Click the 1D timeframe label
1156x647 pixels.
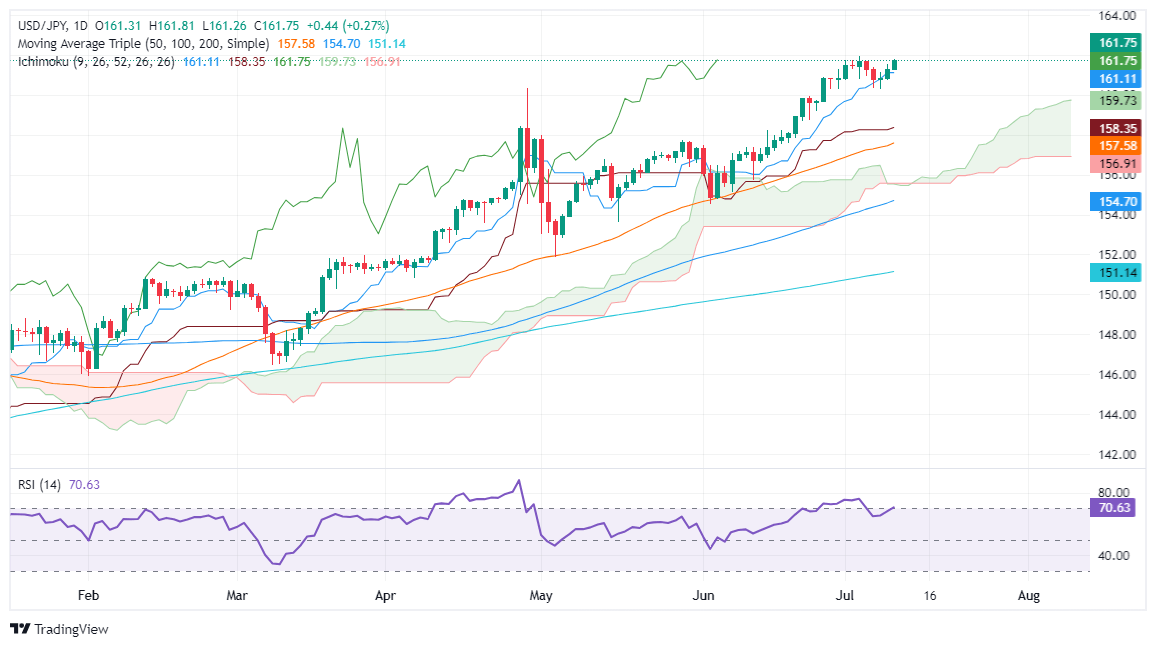click(x=80, y=26)
